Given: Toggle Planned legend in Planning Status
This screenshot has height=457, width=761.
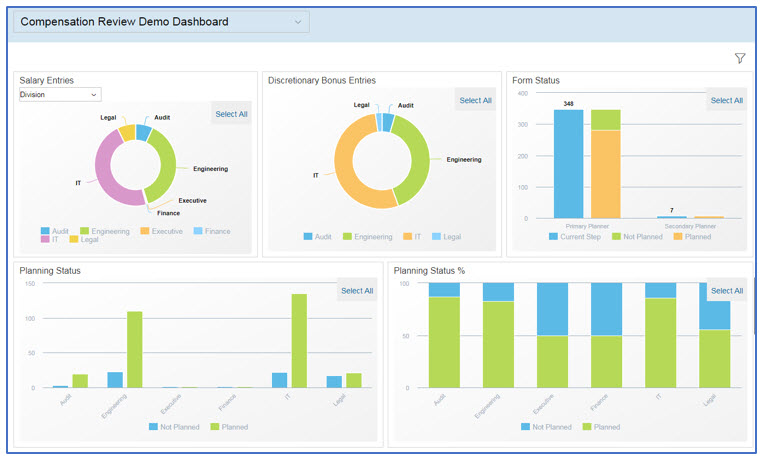Looking at the screenshot, I should [215, 426].
